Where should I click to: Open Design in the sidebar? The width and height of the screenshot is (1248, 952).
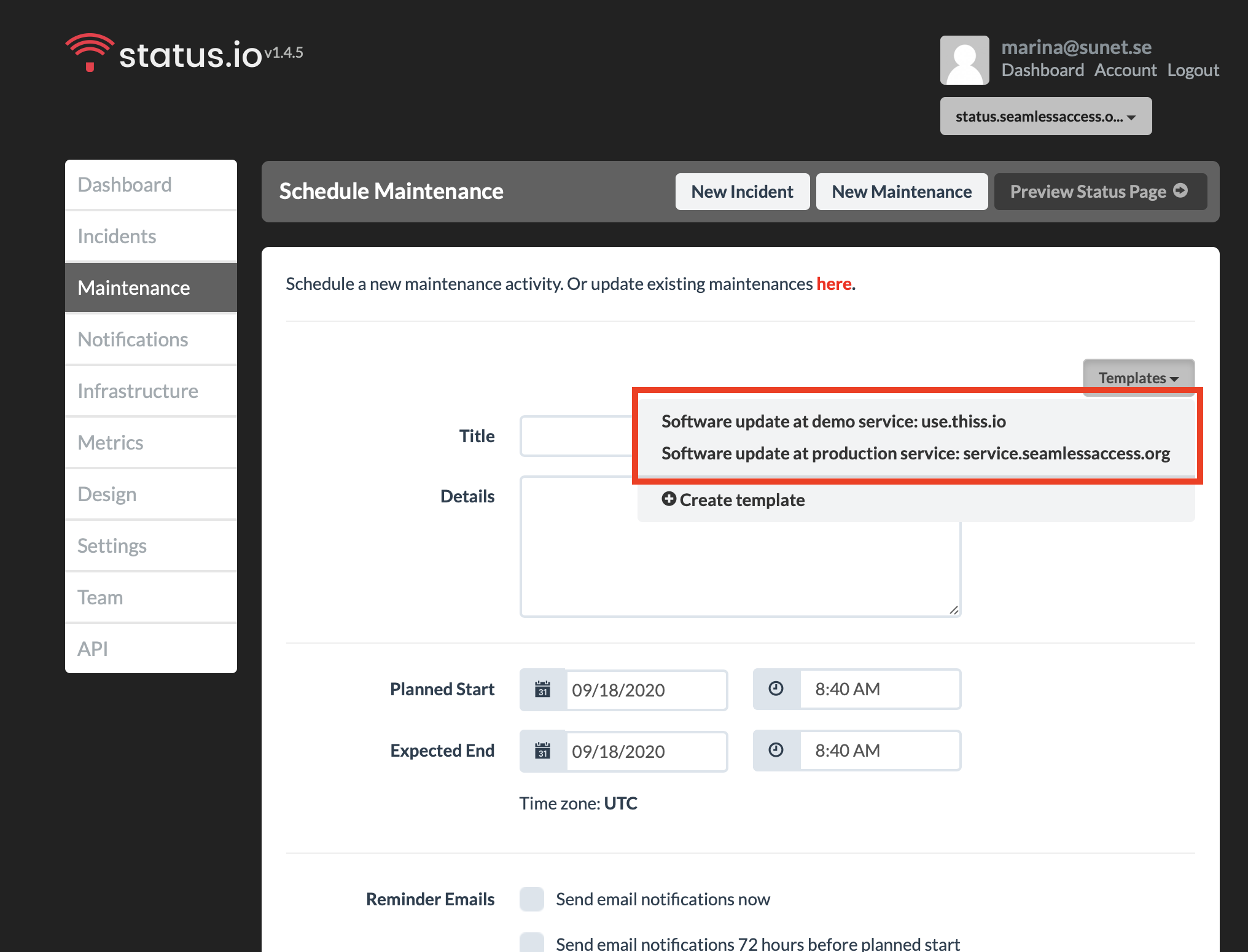151,494
